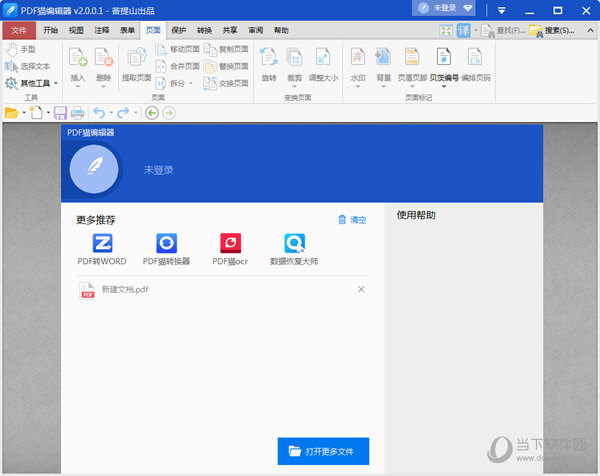This screenshot has height=476, width=600.
Task: Click the 未登录 login text in banner
Action: 158,170
